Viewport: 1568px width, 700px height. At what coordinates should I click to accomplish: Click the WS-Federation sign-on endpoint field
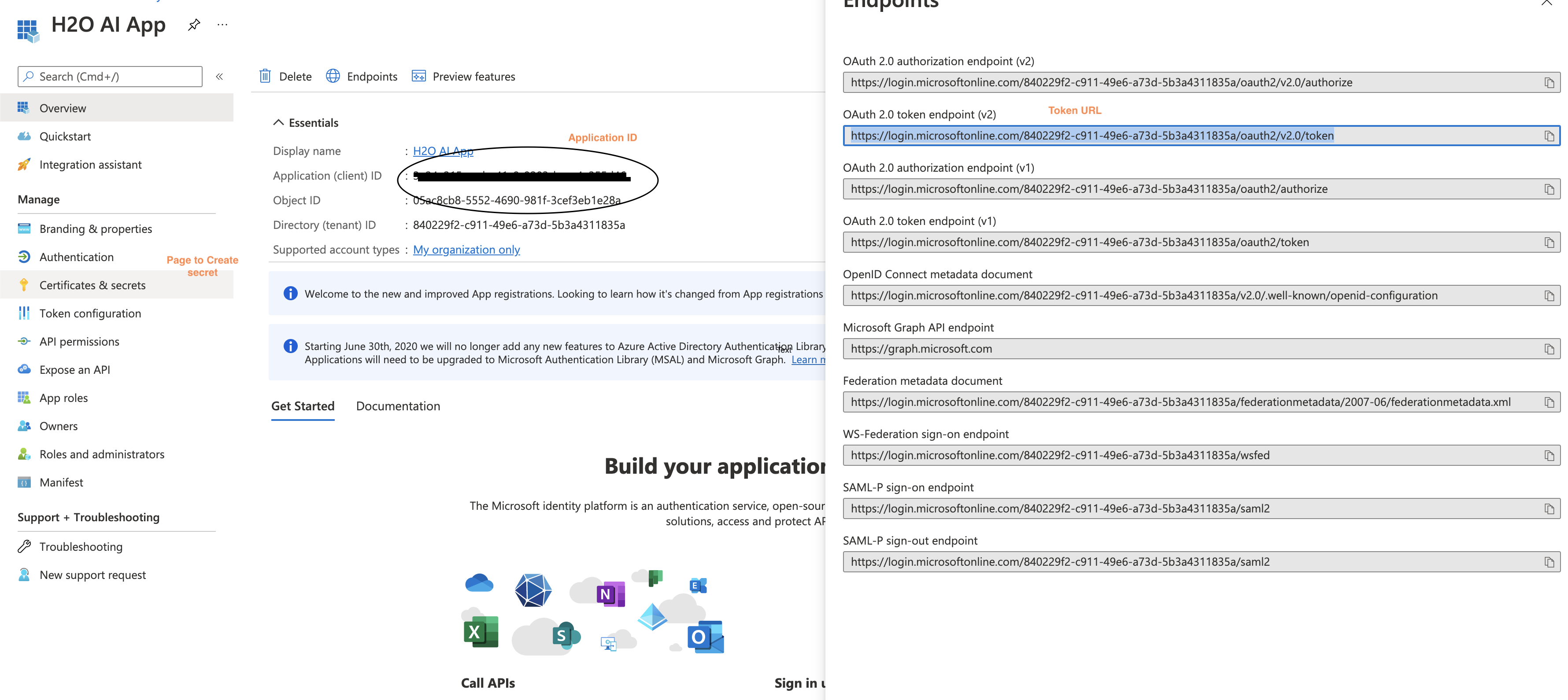1201,455
